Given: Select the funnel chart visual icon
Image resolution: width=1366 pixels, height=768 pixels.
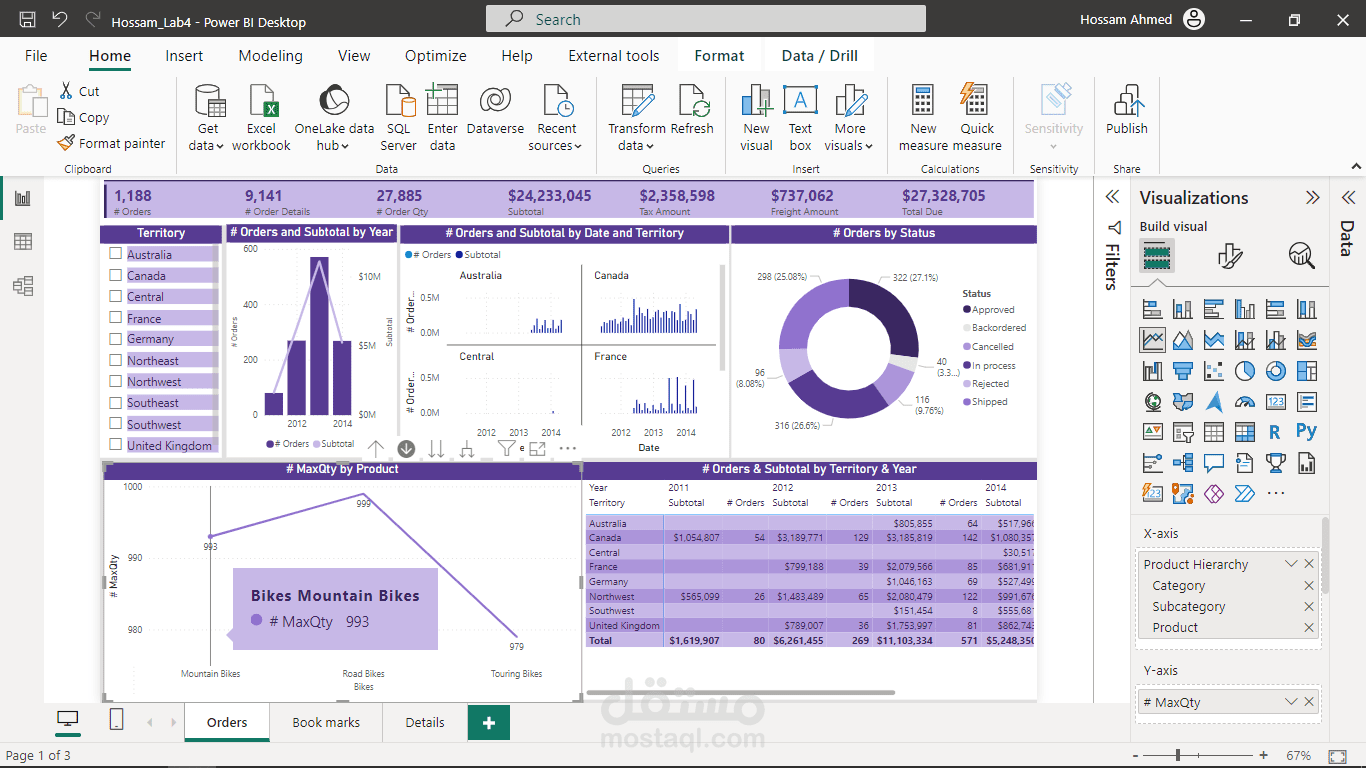Looking at the screenshot, I should (1183, 370).
